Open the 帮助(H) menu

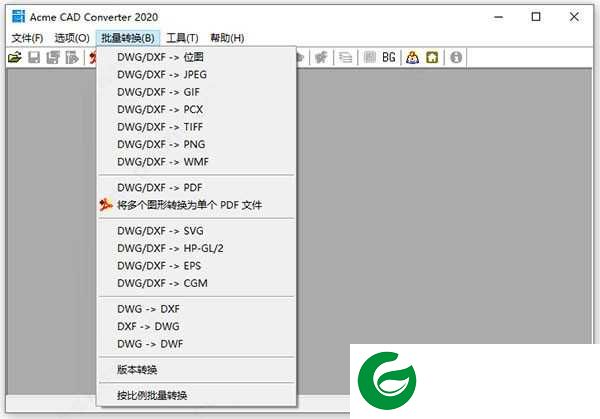(227, 38)
